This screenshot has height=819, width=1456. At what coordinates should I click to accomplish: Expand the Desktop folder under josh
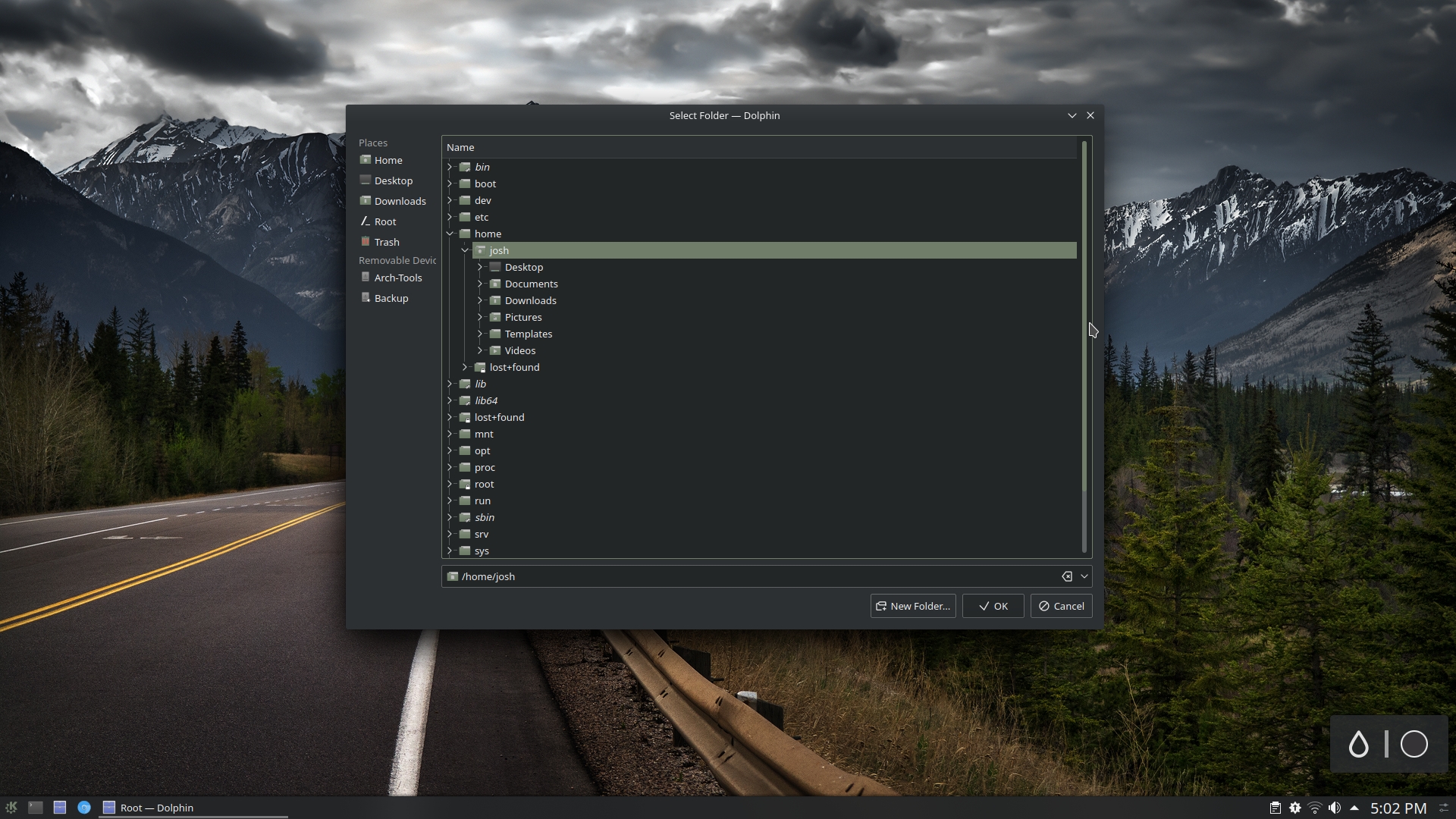(x=480, y=267)
